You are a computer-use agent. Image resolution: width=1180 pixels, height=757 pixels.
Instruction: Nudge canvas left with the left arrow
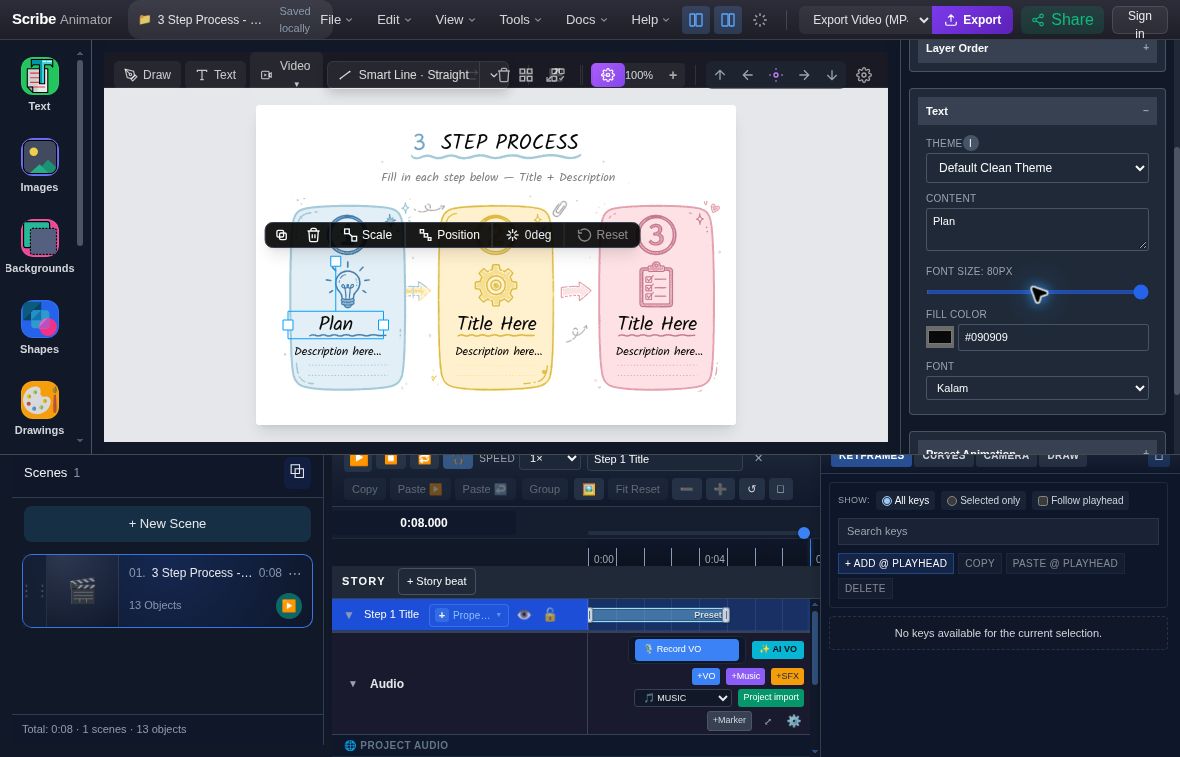tap(747, 74)
